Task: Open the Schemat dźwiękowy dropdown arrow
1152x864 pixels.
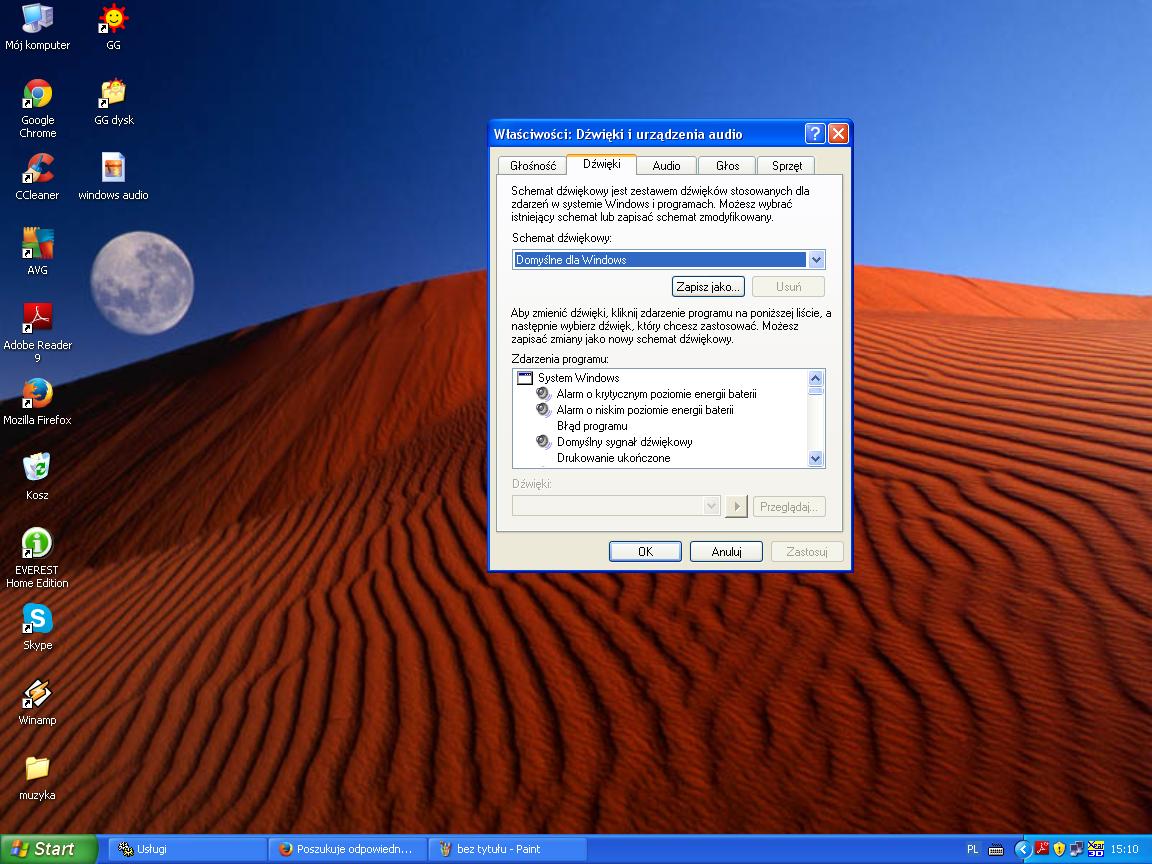Action: click(x=816, y=259)
